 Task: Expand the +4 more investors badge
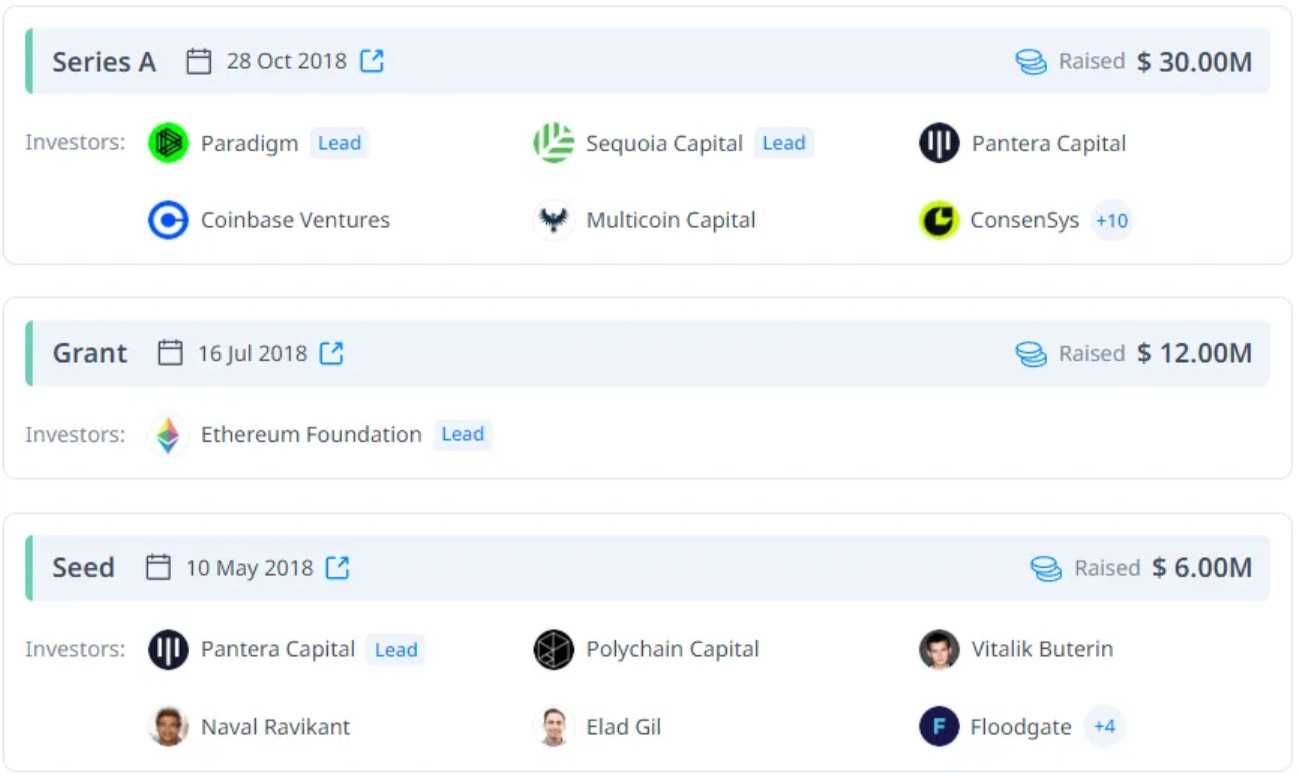[x=1104, y=726]
